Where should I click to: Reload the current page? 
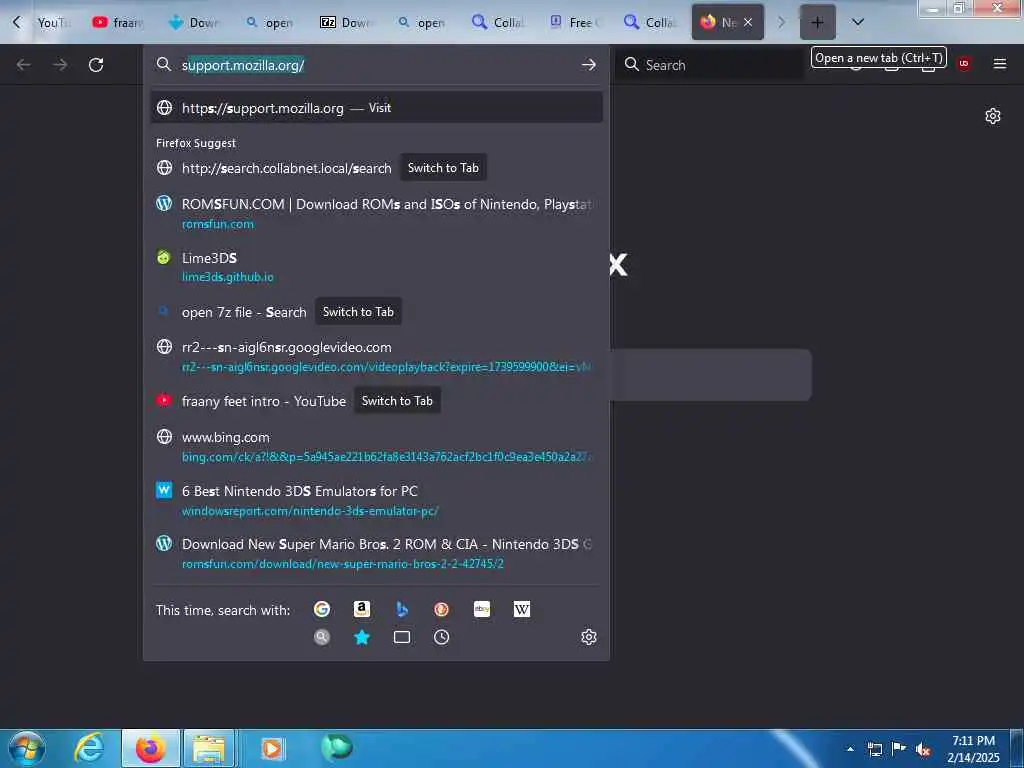point(96,65)
